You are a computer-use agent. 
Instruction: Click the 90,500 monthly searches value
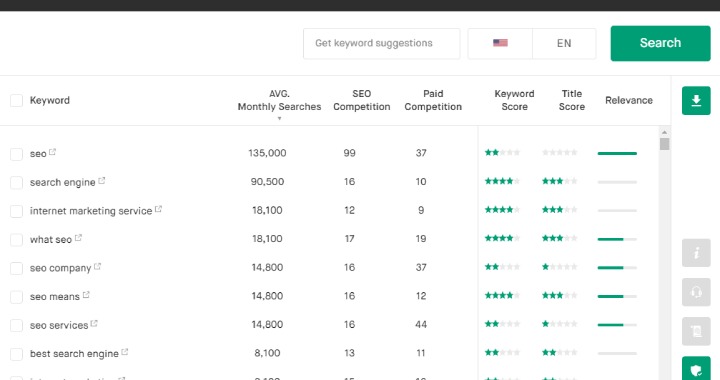[267, 182]
